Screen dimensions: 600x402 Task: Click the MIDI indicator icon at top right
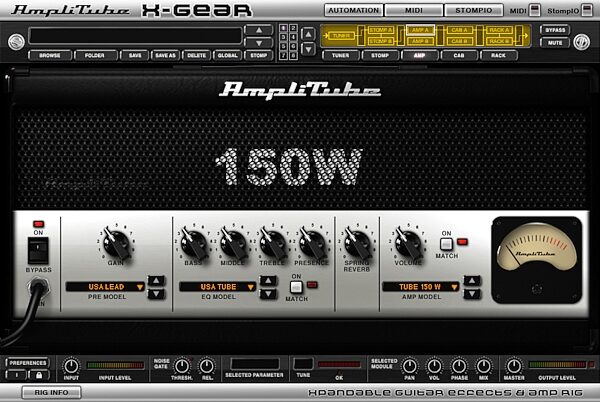click(x=535, y=10)
